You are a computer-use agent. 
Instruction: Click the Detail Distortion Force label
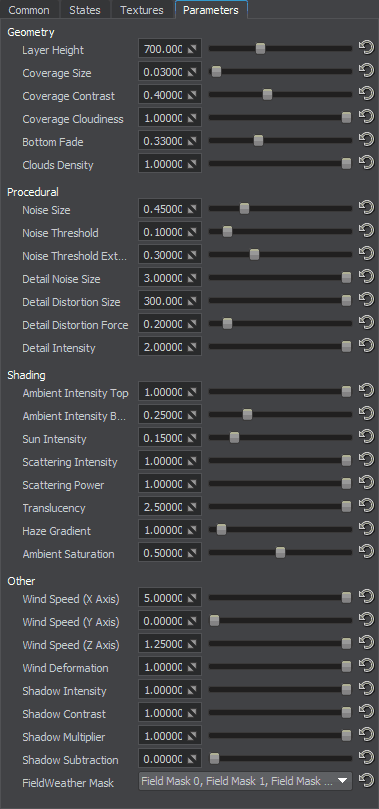click(x=75, y=325)
